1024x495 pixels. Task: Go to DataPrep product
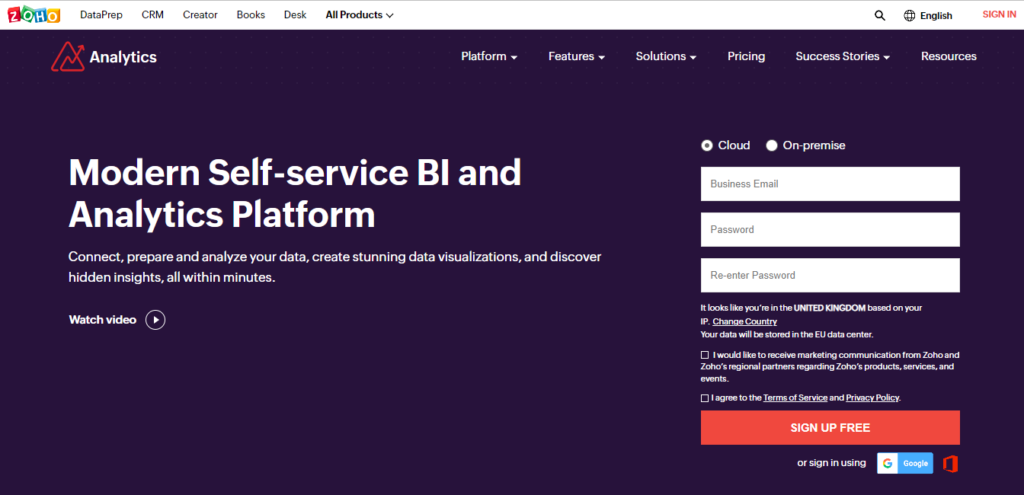(101, 15)
